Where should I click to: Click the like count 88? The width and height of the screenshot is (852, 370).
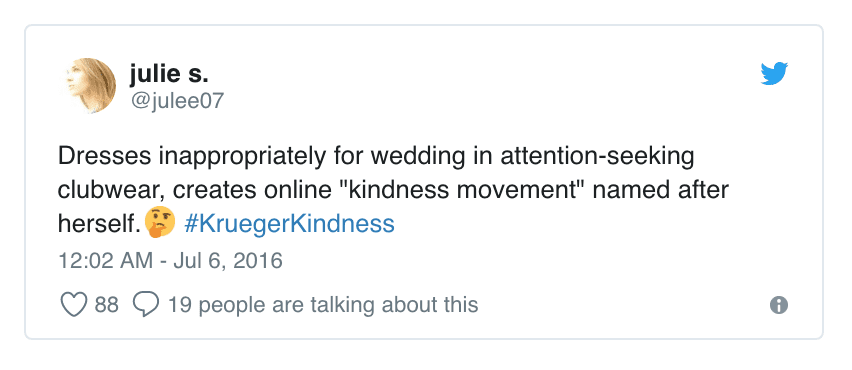coord(106,305)
